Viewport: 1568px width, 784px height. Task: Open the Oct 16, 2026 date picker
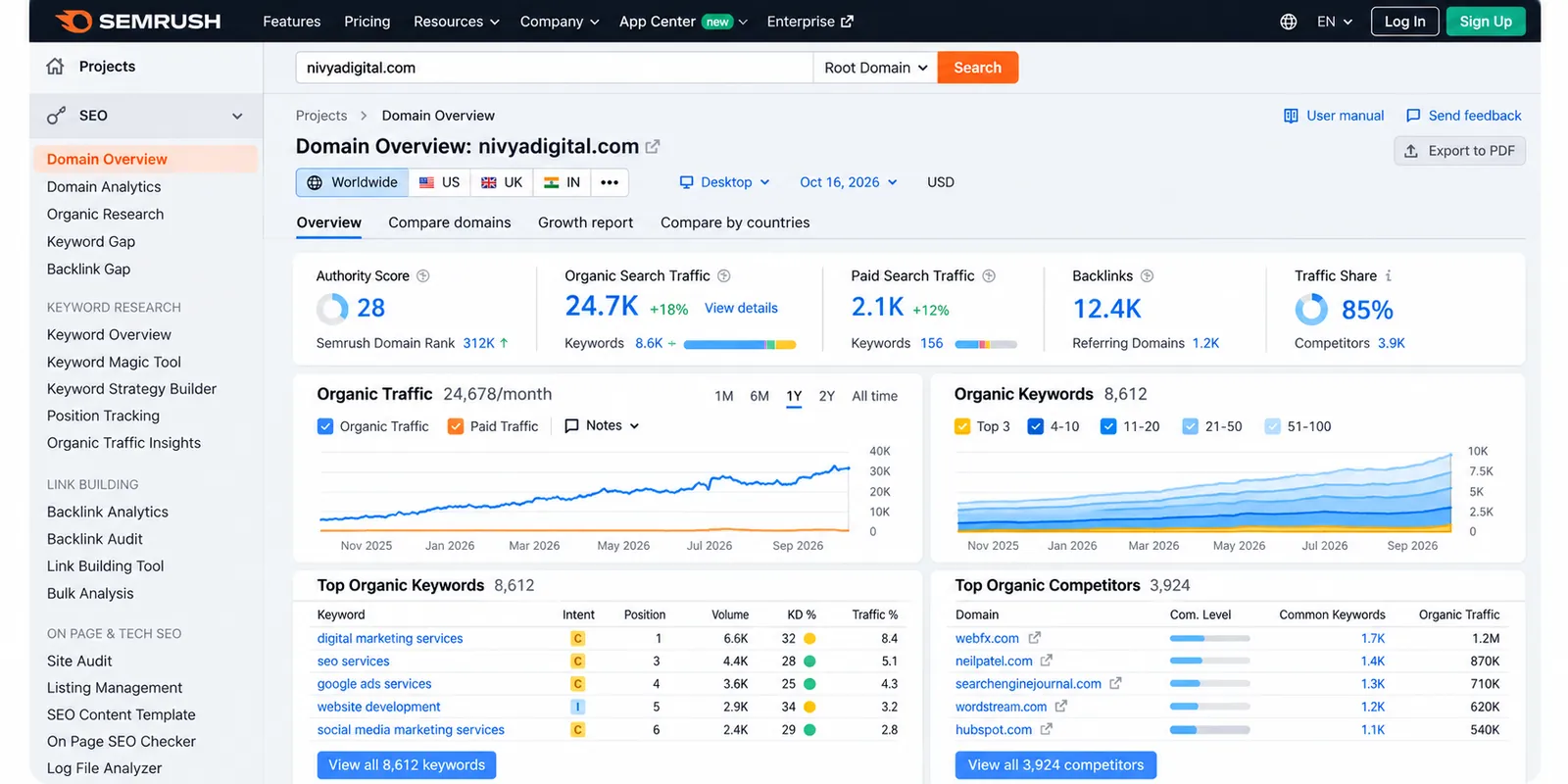pyautogui.click(x=849, y=182)
